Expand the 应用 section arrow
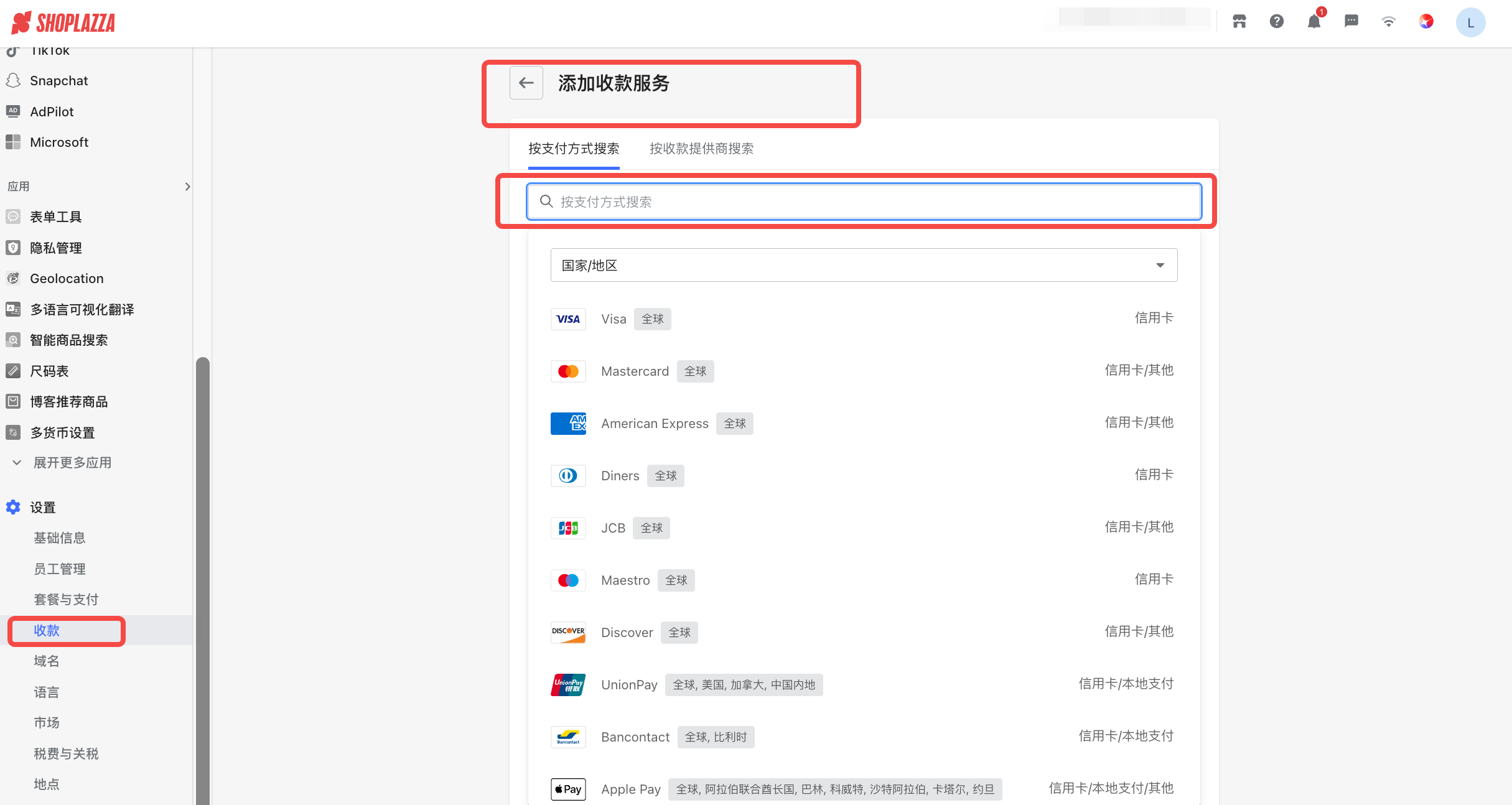 pos(187,187)
